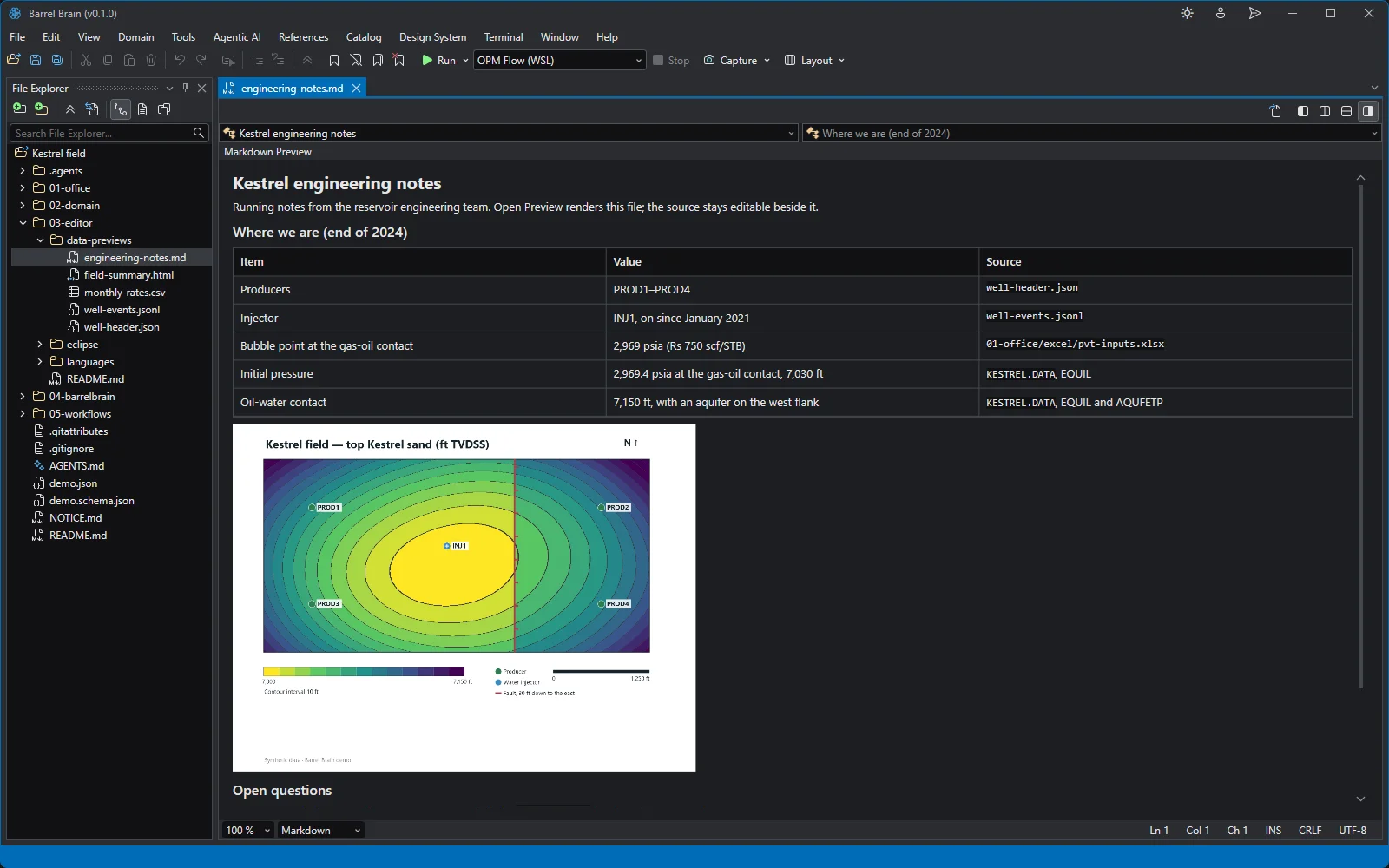Add new file in File Explorer toolbar
Screen dimensions: 1389x868
click(19, 109)
